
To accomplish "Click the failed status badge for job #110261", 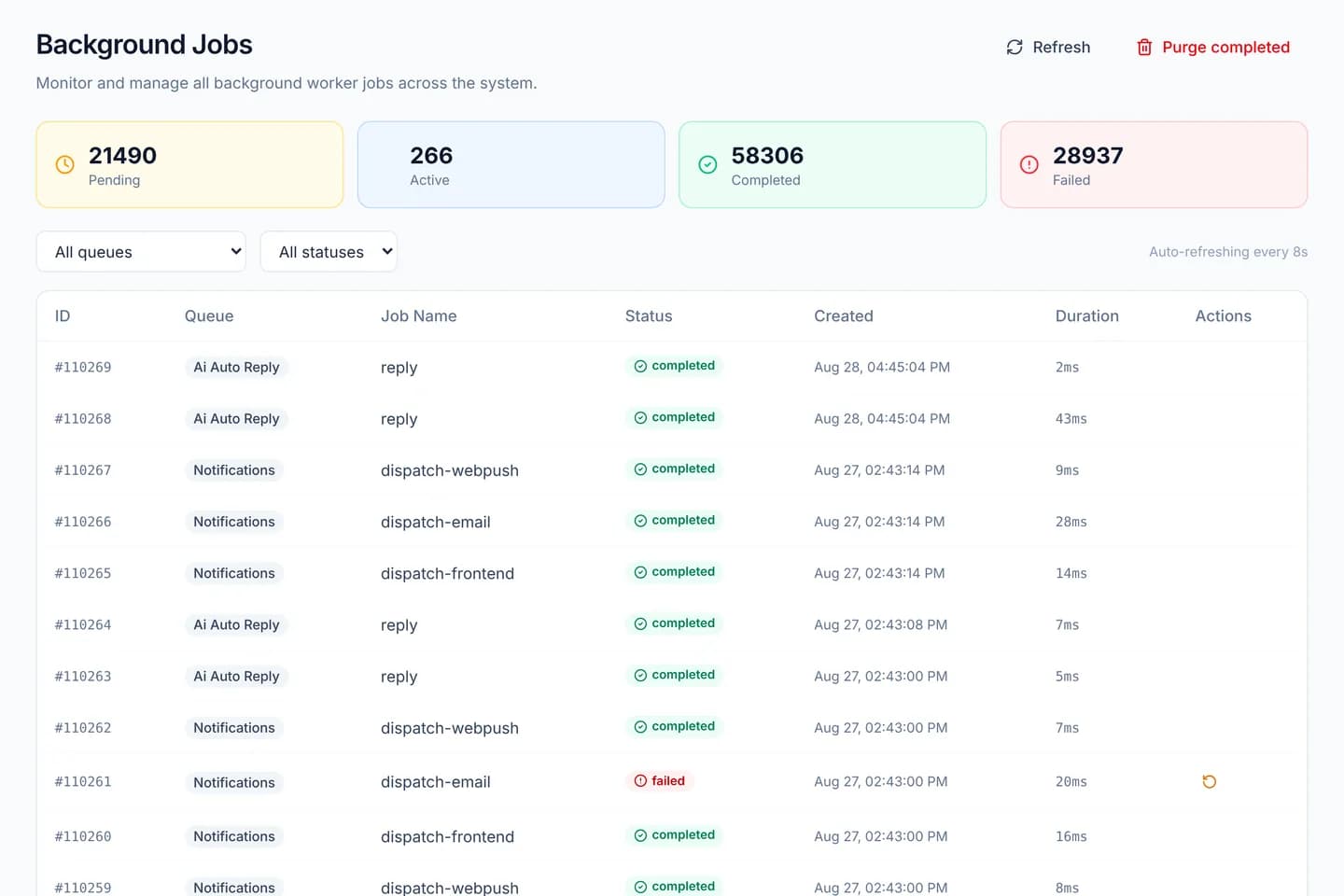I will click(x=659, y=780).
